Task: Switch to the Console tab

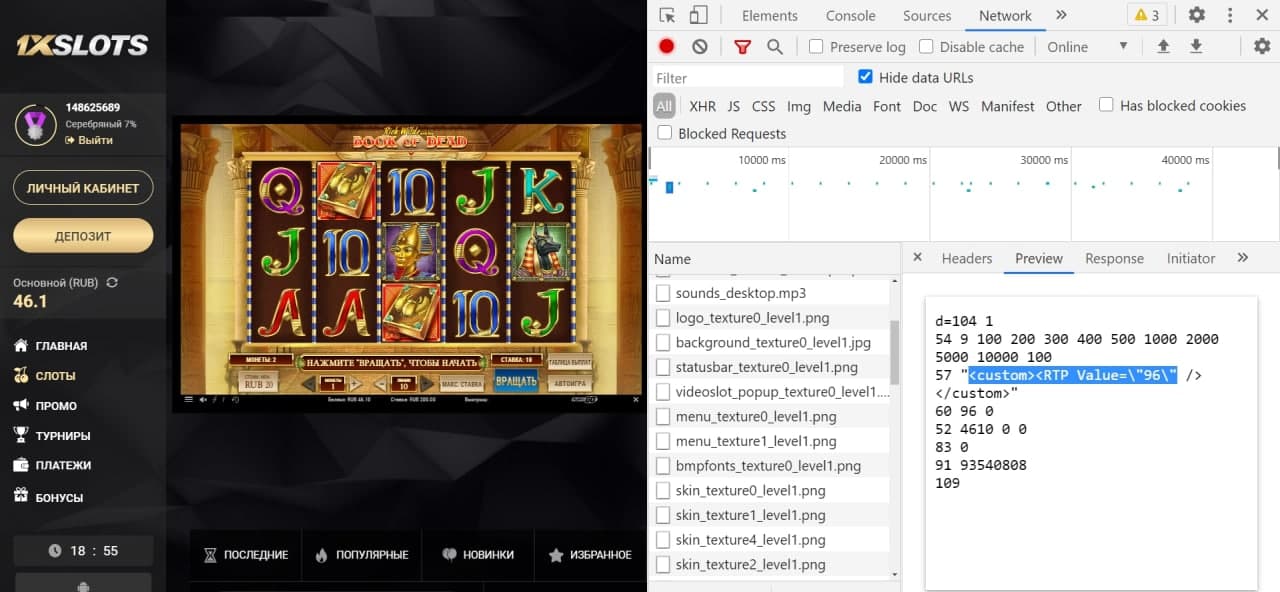Action: click(850, 16)
